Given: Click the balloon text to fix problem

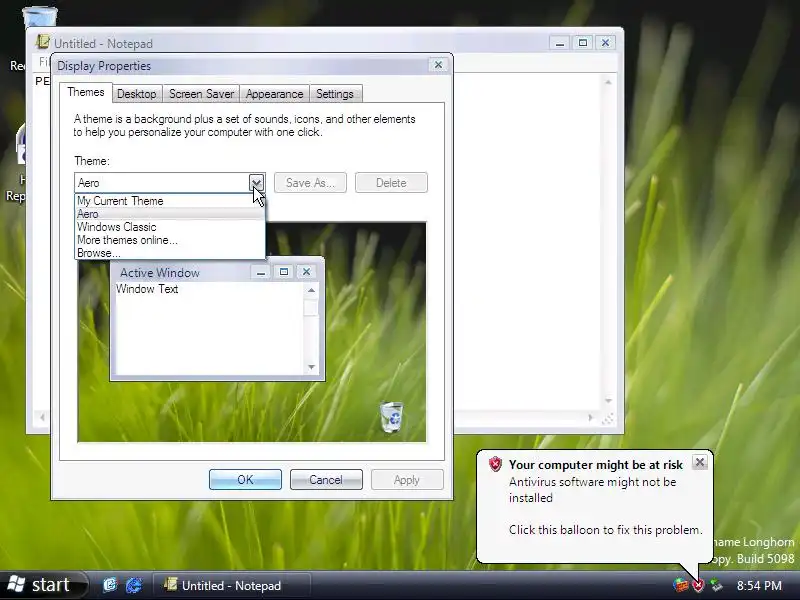Looking at the screenshot, I should [x=605, y=530].
